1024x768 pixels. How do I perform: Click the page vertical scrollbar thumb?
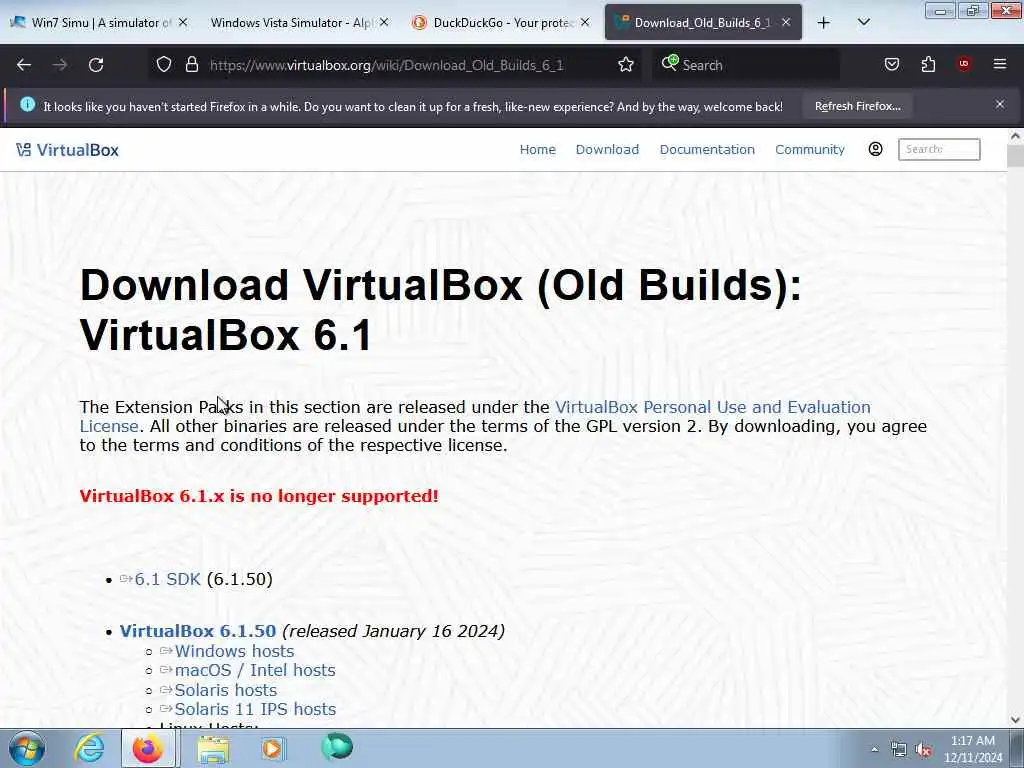coord(1015,157)
